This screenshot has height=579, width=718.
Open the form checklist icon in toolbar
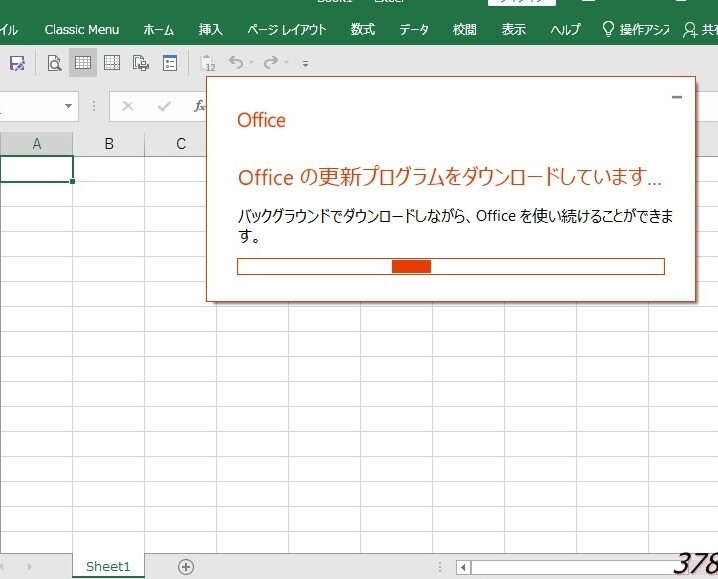pos(170,63)
